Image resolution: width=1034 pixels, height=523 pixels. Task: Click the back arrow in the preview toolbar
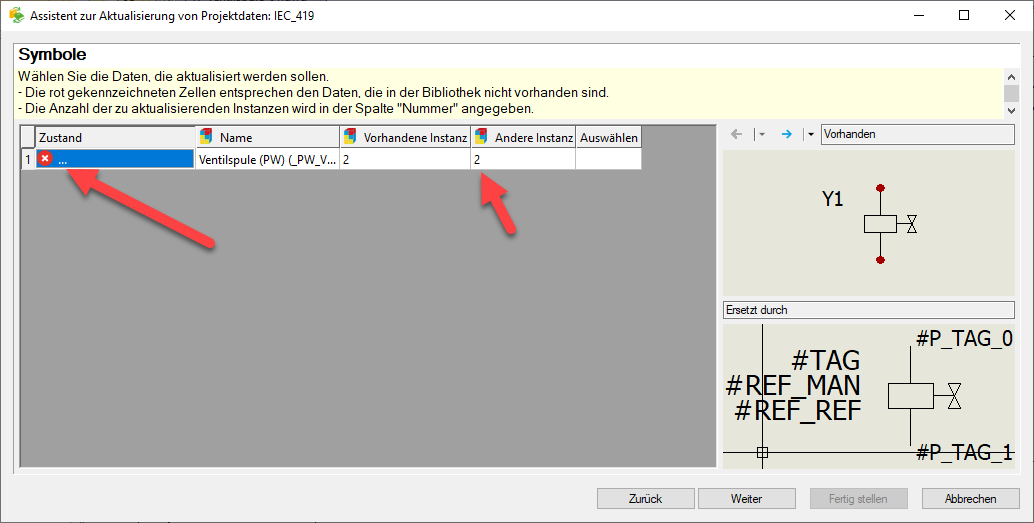click(x=737, y=134)
